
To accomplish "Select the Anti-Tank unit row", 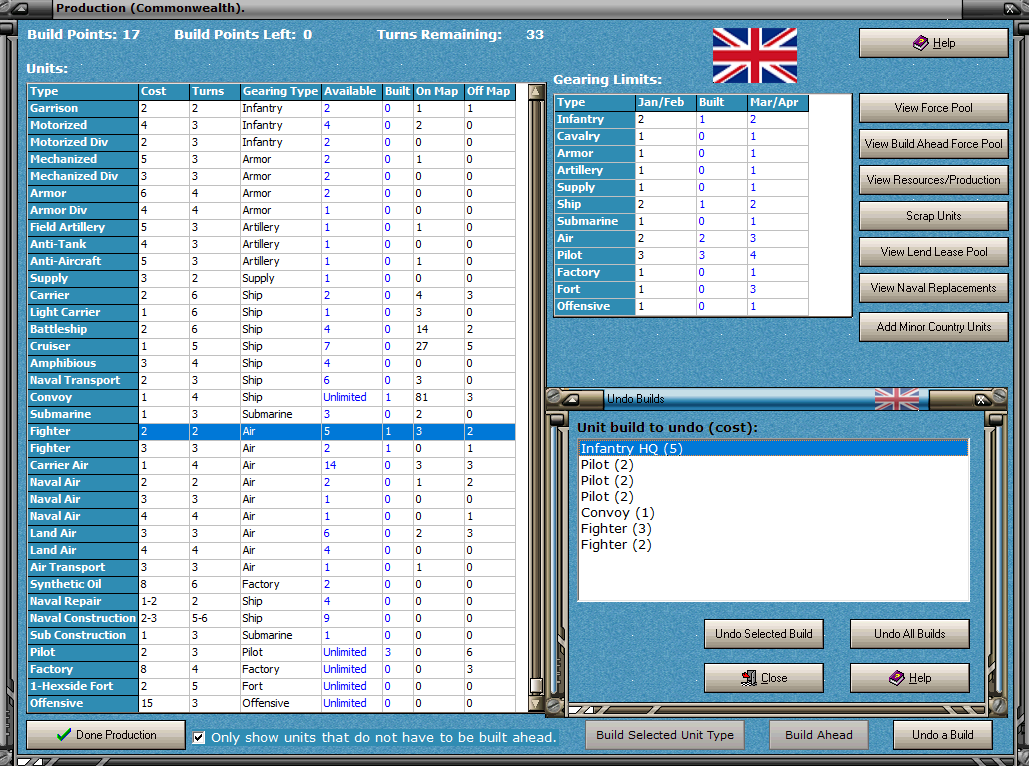I will click(271, 244).
